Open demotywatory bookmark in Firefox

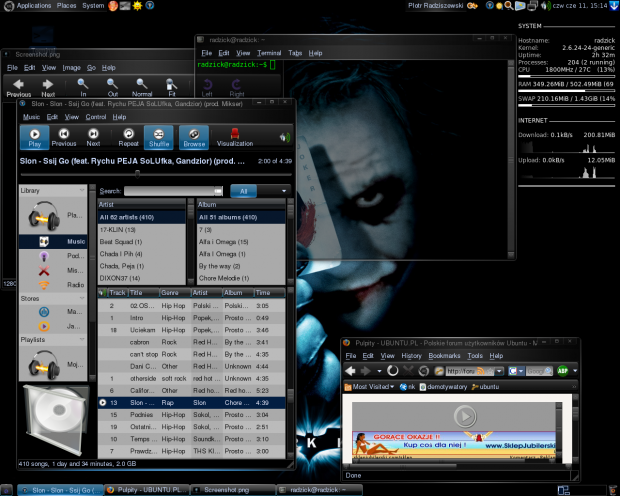click(x=443, y=387)
